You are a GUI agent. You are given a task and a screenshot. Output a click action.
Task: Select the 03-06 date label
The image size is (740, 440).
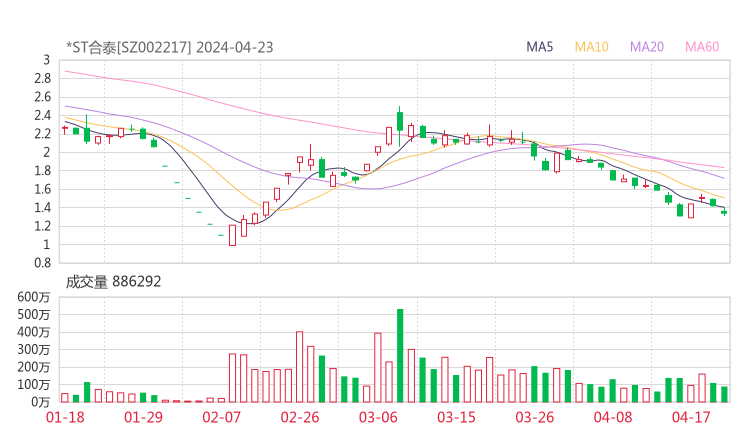[378, 417]
